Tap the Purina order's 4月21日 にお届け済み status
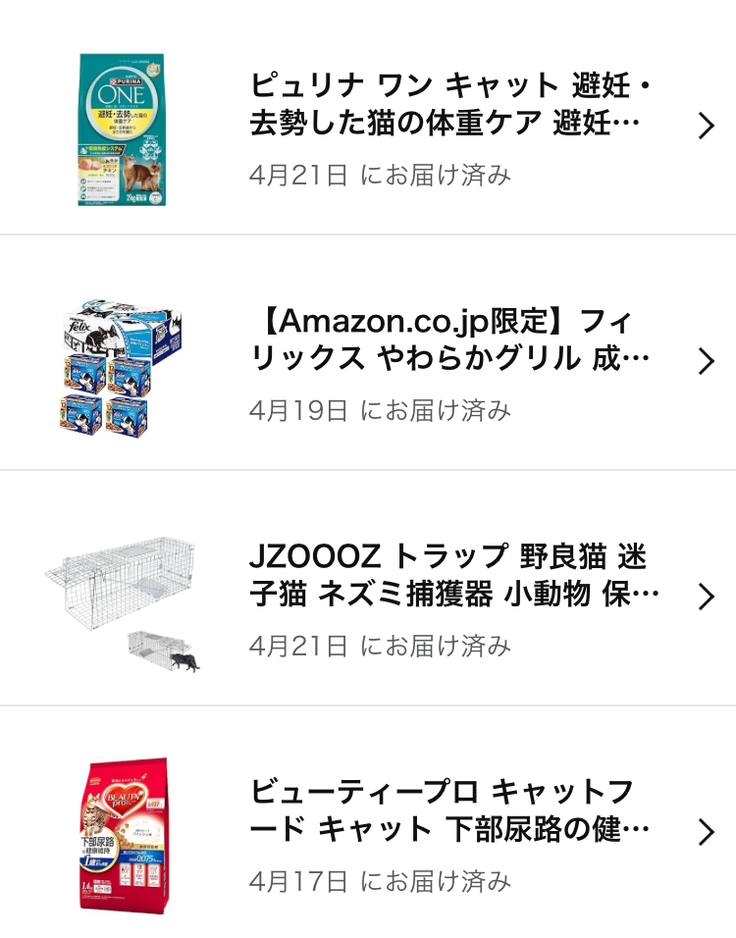Image resolution: width=736 pixels, height=938 pixels. pos(380,175)
